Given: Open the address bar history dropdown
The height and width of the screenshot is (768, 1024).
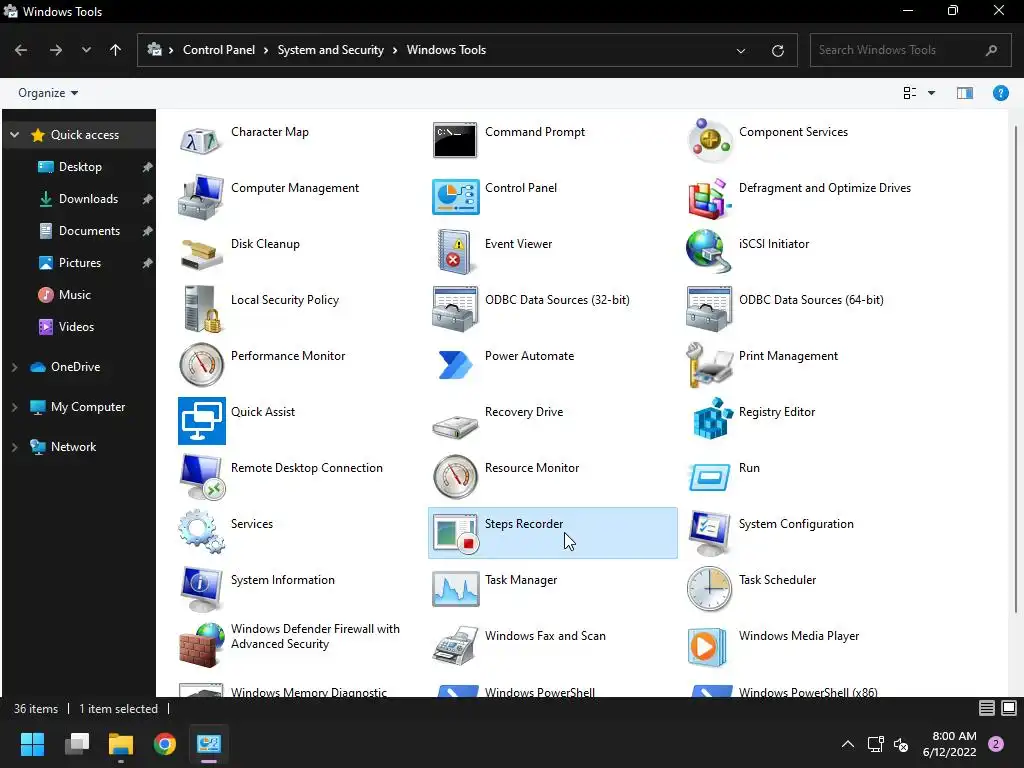Looking at the screenshot, I should pos(741,50).
